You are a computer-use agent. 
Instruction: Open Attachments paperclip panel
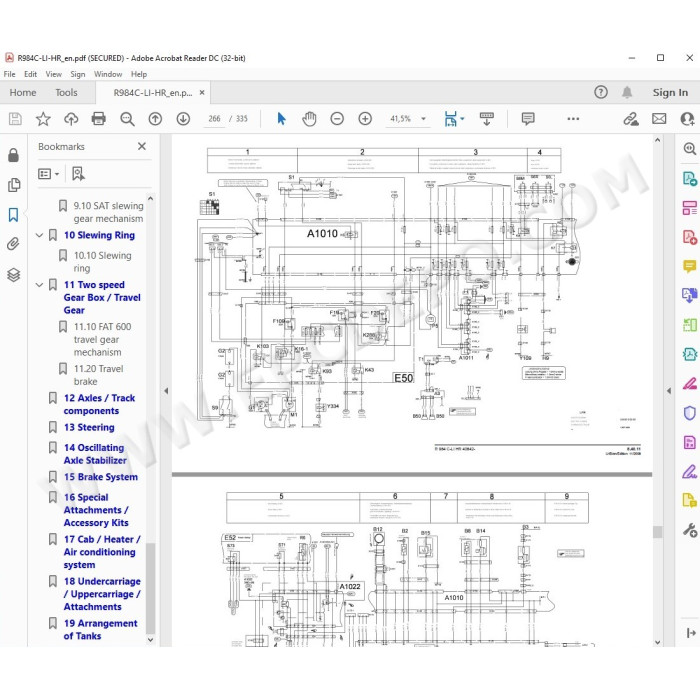(x=13, y=244)
